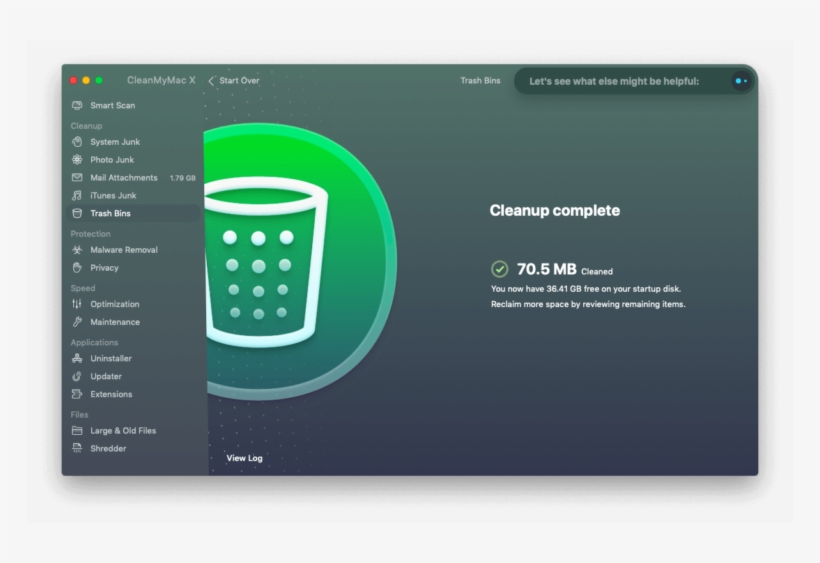Viewport: 820px width, 563px height.
Task: Click the Speed section header
Action: tap(83, 288)
